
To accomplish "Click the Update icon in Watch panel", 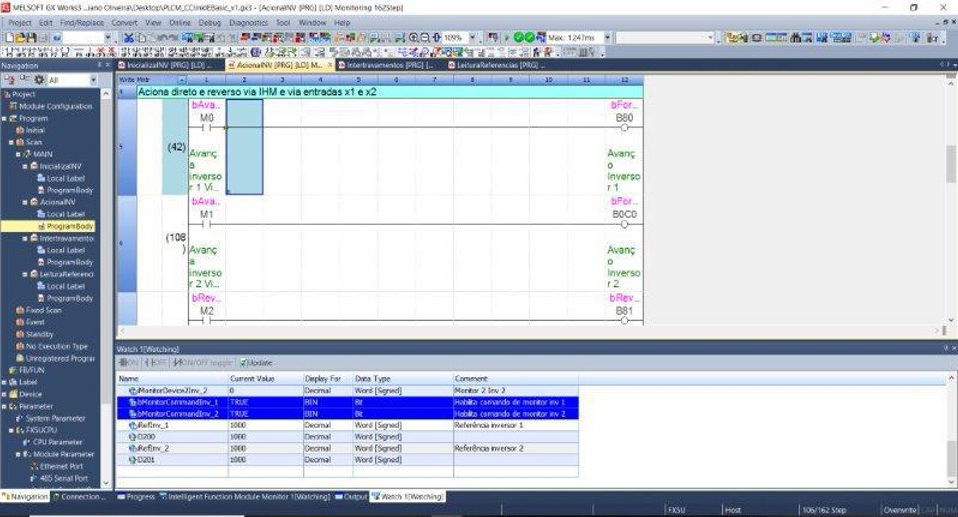I will pos(255,362).
